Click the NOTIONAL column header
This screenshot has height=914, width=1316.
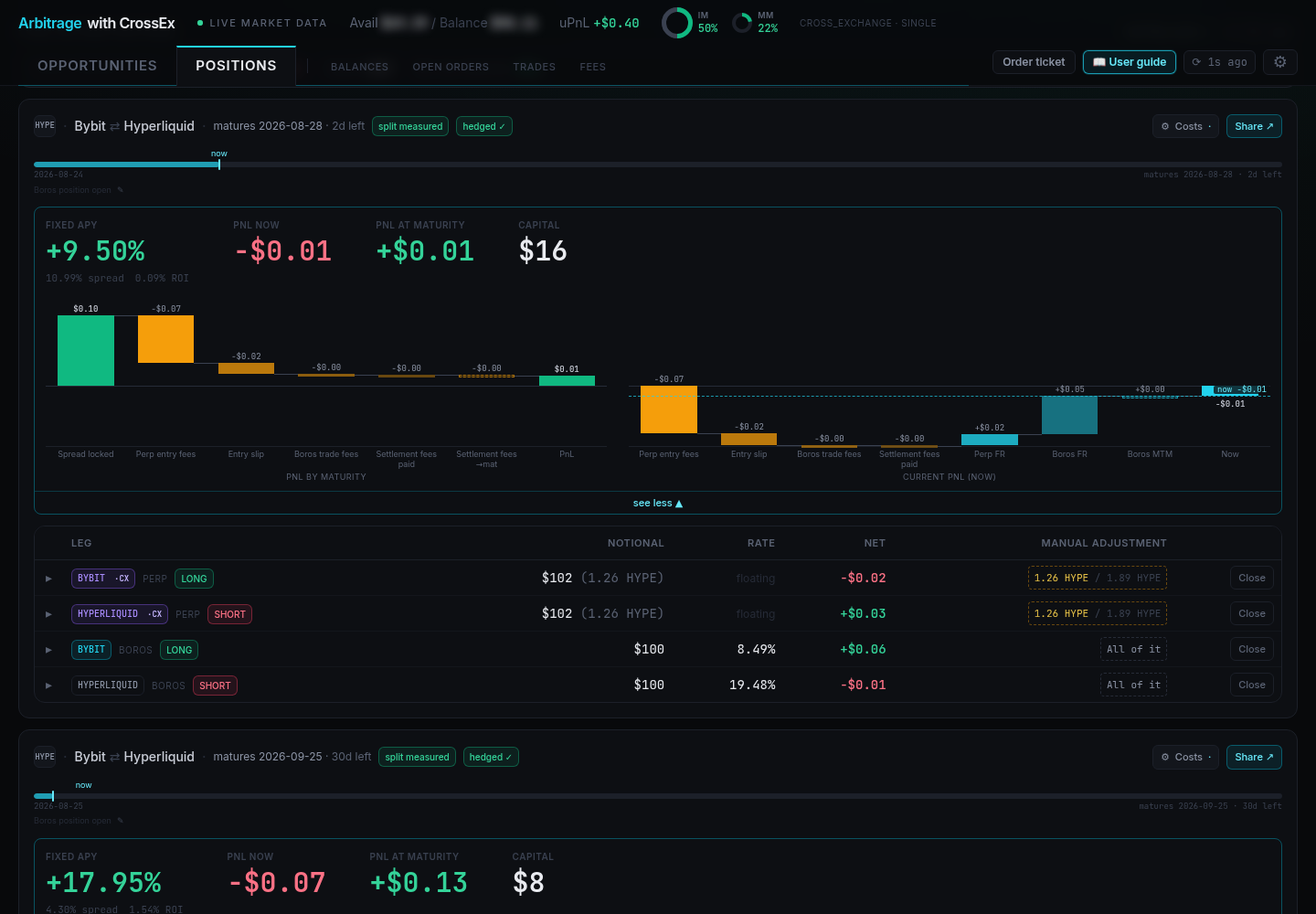[x=636, y=543]
